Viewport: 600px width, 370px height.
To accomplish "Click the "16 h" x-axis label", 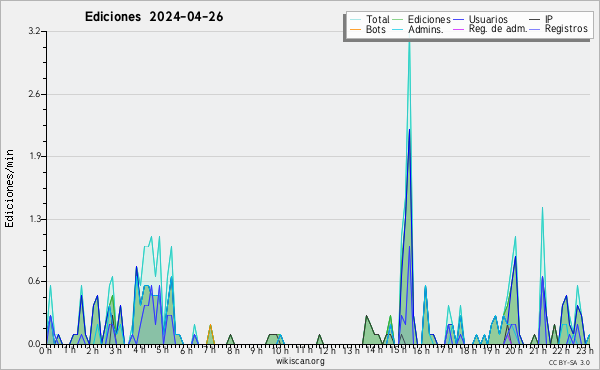I will (421, 350).
